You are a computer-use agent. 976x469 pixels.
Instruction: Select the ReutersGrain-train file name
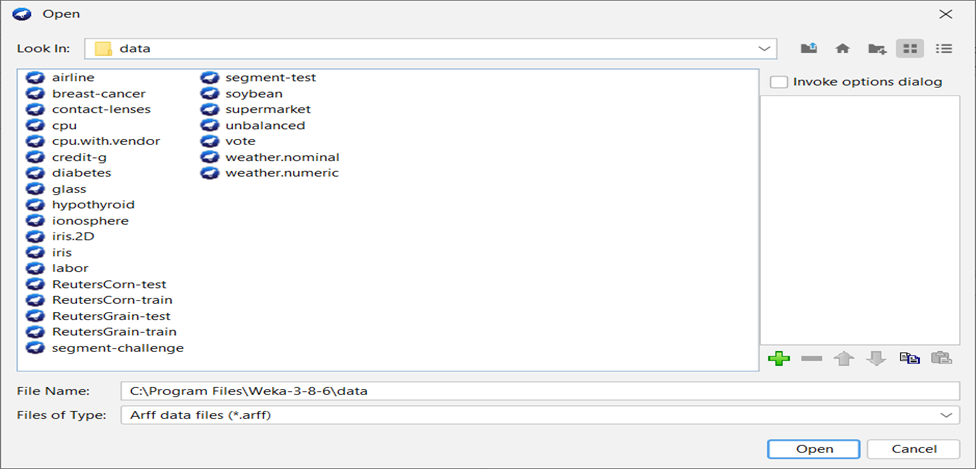click(x=114, y=332)
